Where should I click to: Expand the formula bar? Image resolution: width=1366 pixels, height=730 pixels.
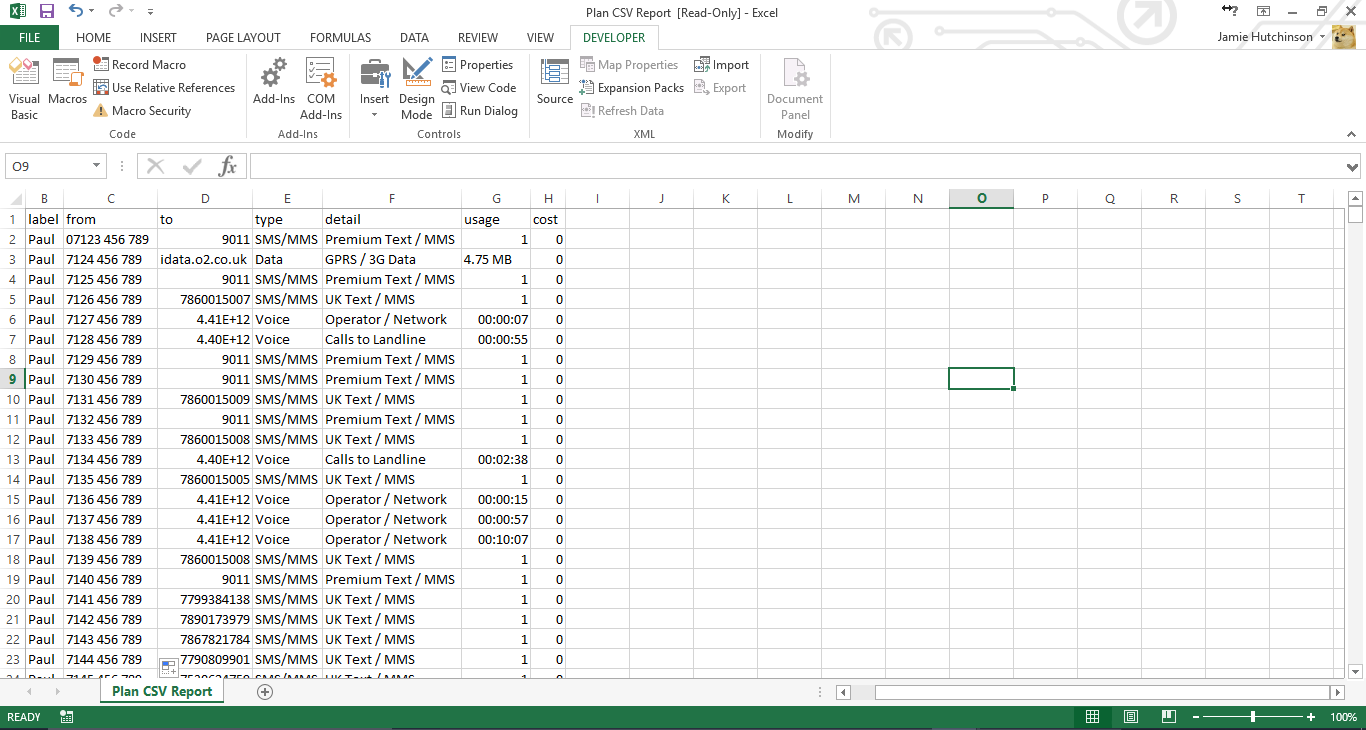(1353, 166)
